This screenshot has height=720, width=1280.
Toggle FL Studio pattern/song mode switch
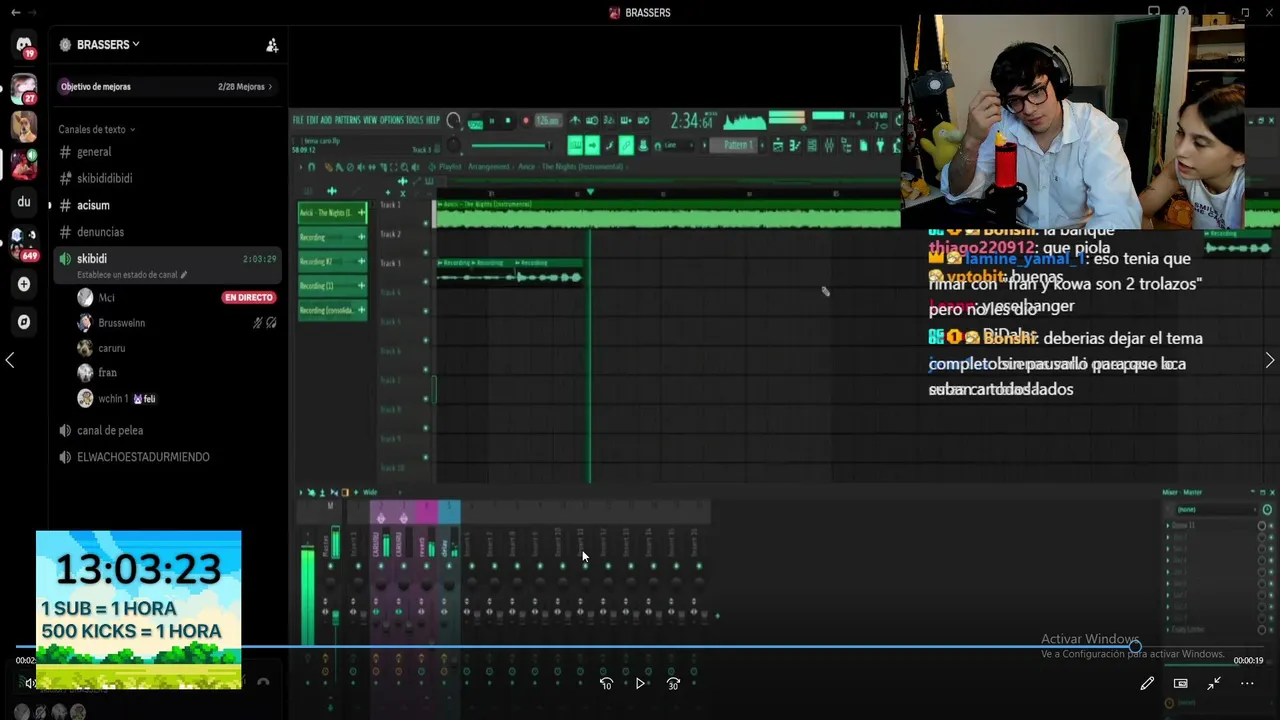point(475,123)
